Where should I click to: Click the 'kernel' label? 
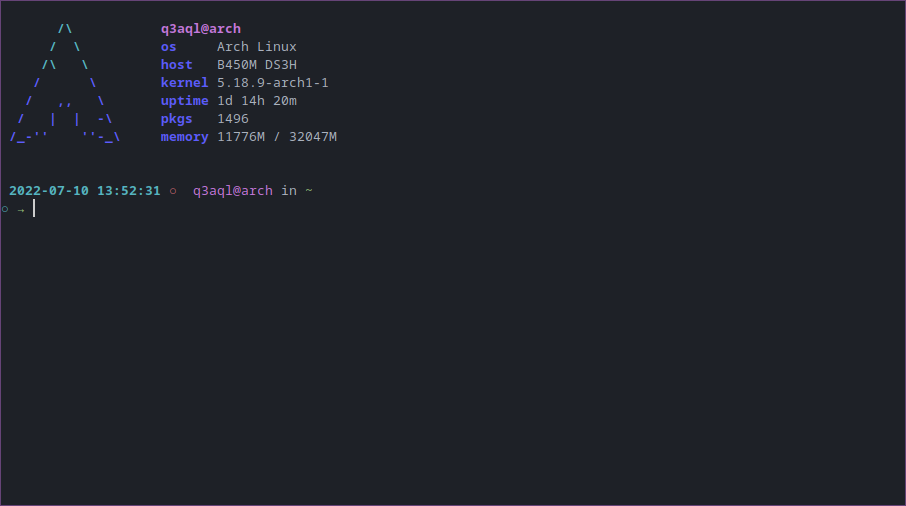184,83
